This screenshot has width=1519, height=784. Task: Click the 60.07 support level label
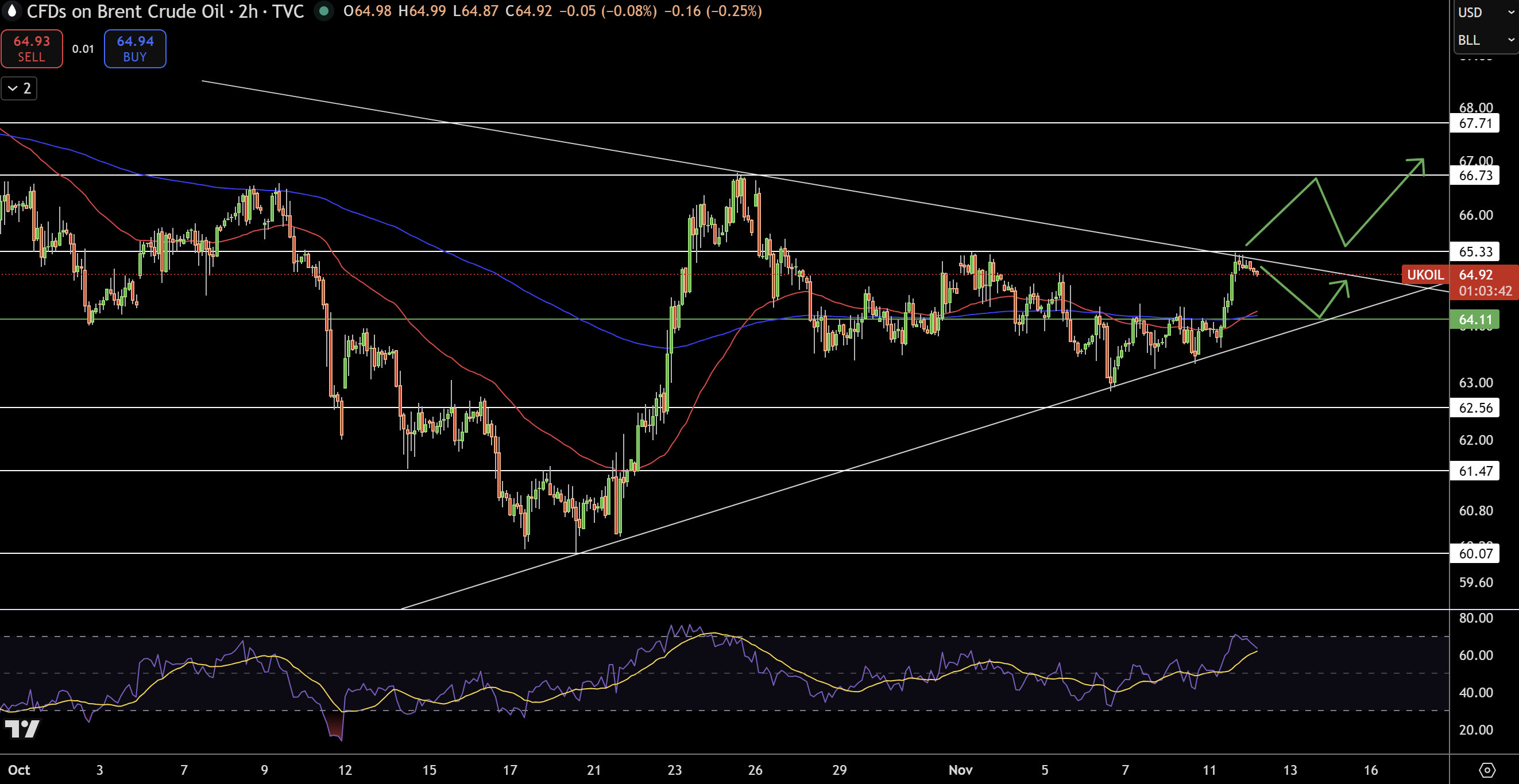(x=1474, y=553)
